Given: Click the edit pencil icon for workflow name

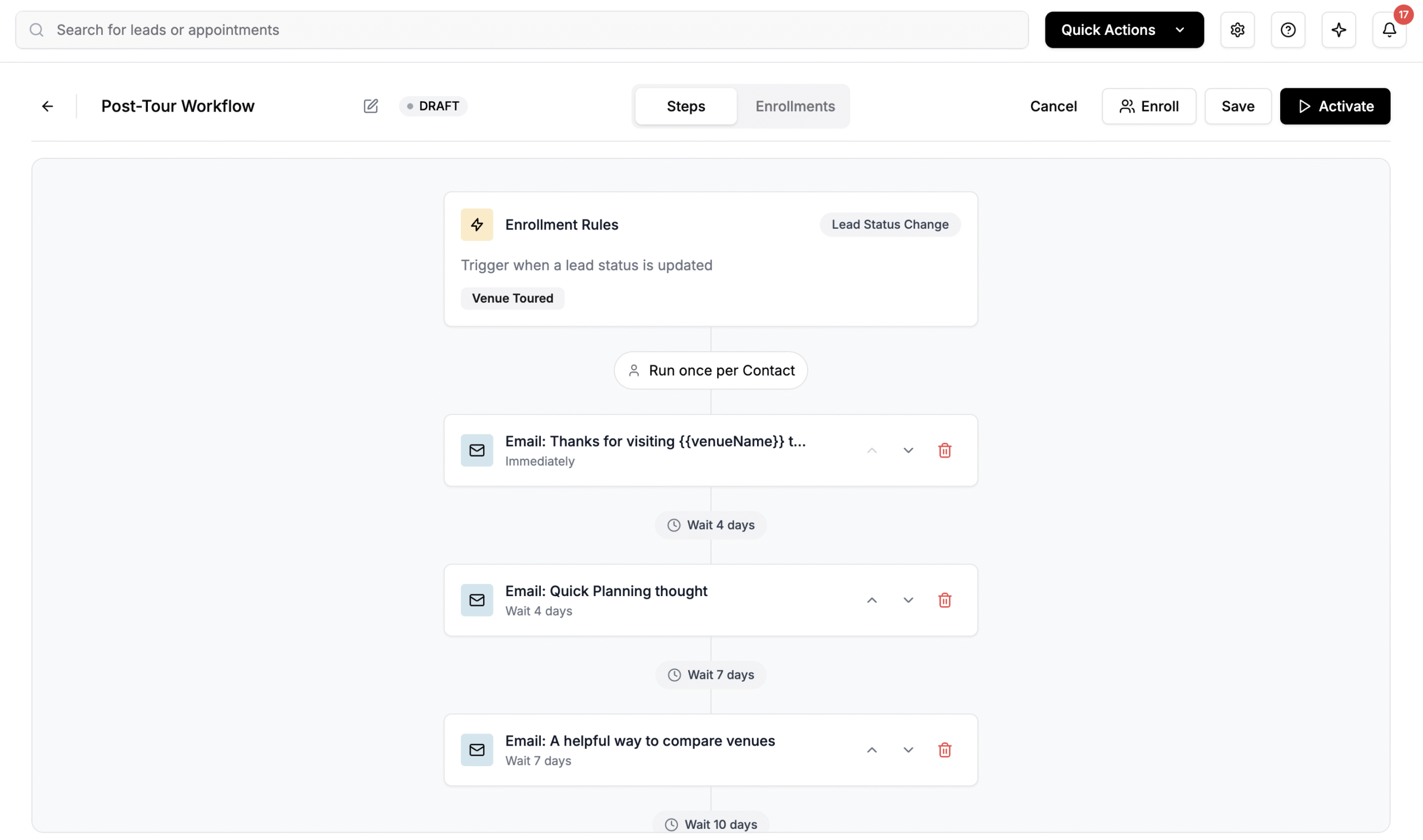Looking at the screenshot, I should 370,106.
